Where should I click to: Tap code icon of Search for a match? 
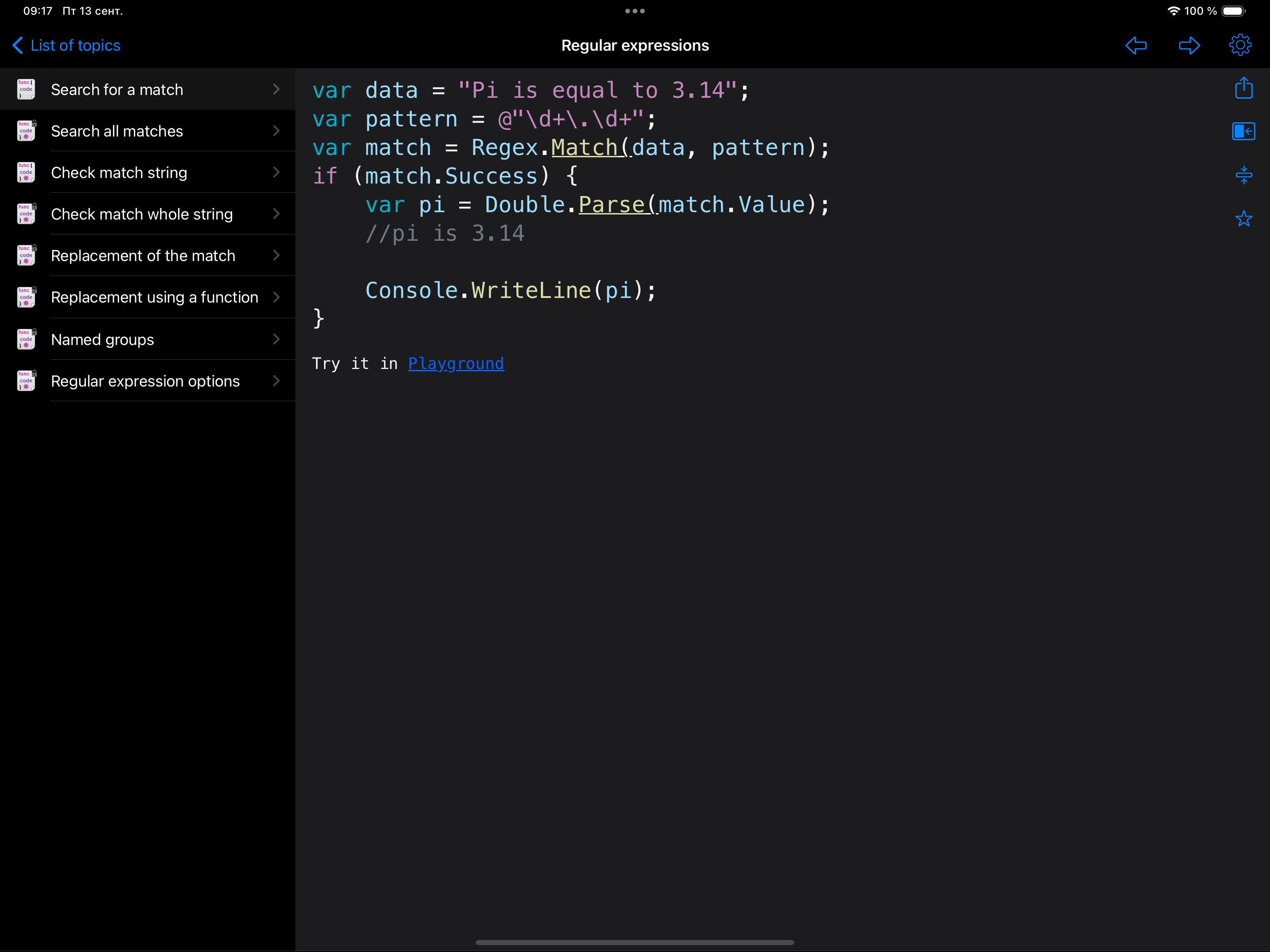tap(26, 89)
